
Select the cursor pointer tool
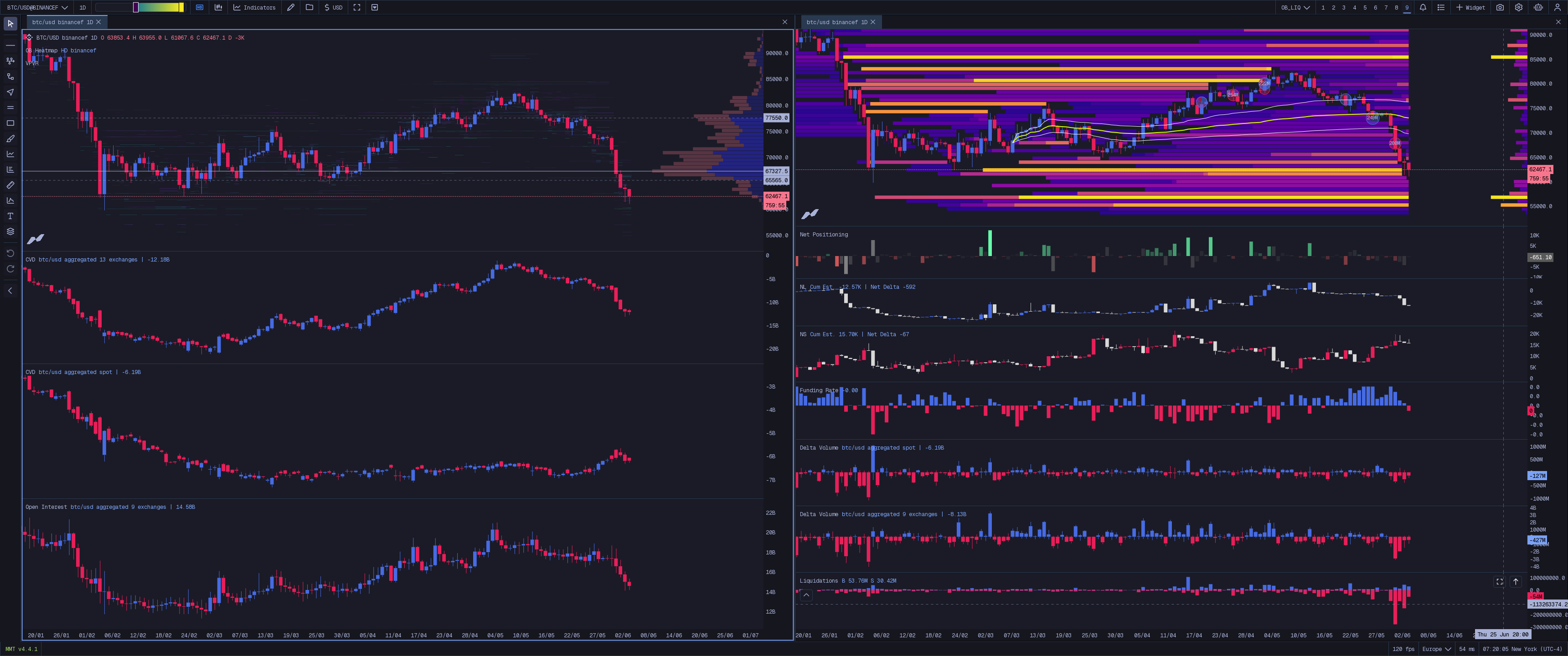pyautogui.click(x=10, y=24)
